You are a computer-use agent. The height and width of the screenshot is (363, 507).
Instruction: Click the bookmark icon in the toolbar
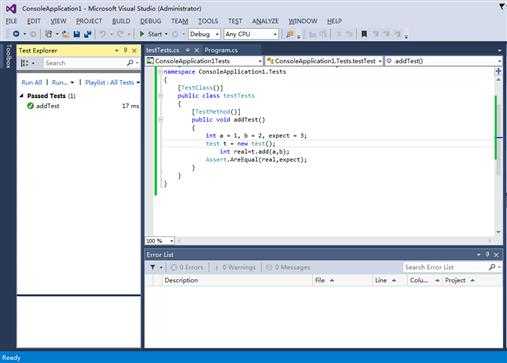point(364,34)
